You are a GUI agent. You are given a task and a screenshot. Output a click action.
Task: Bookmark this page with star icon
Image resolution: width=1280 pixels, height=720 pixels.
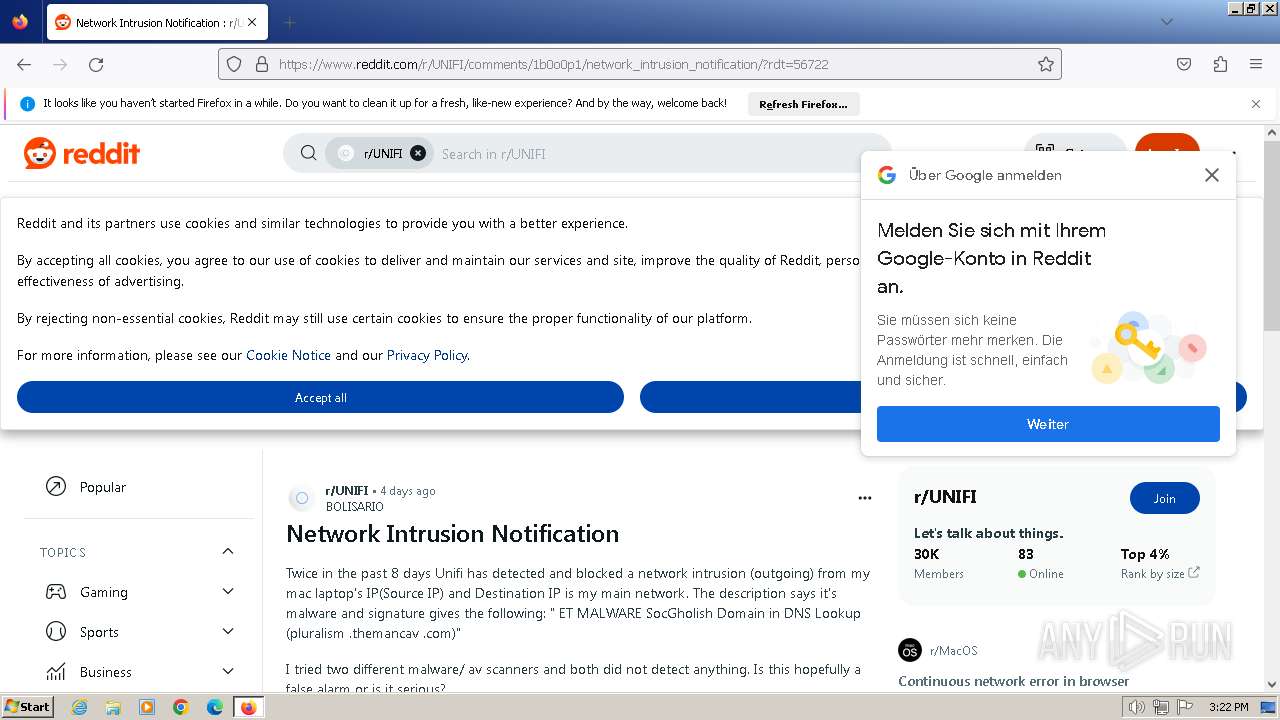point(1046,64)
